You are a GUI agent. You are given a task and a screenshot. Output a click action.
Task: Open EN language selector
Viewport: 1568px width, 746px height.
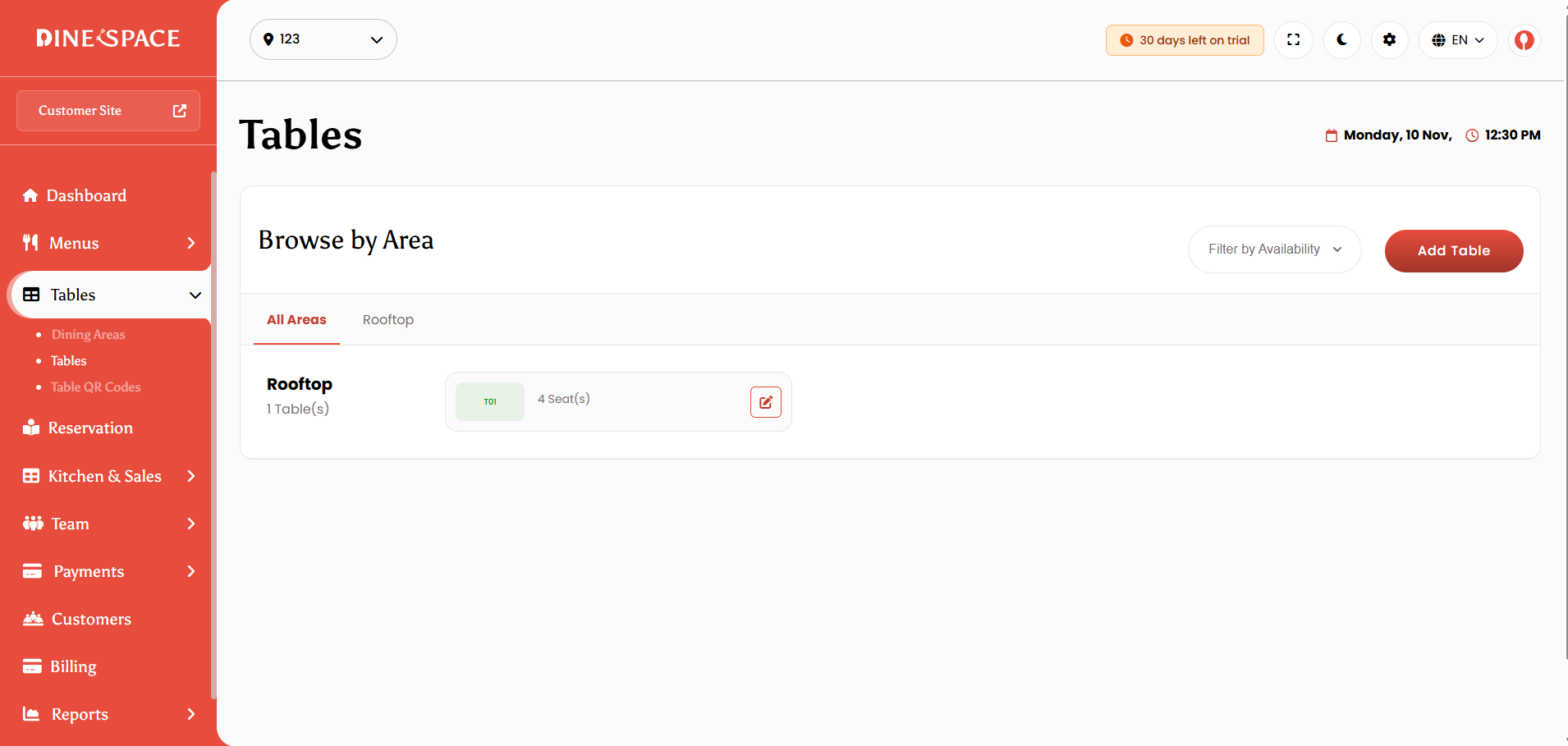click(x=1458, y=39)
